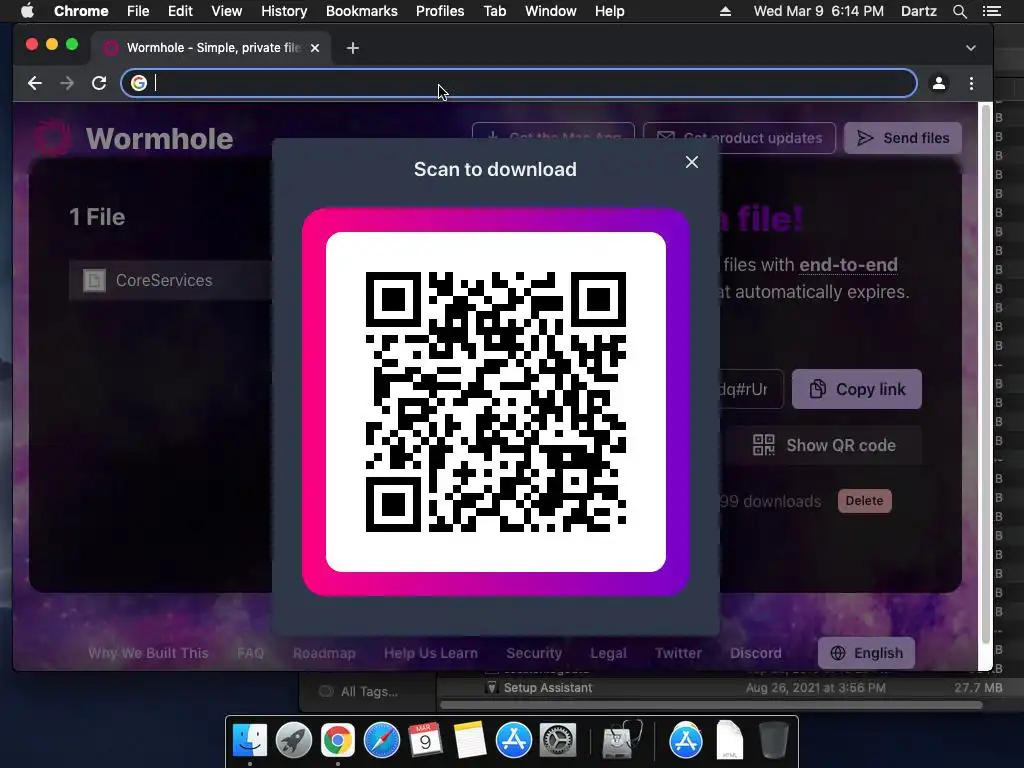The width and height of the screenshot is (1024, 768).
Task: Click the Dartz user name in menu bar
Action: 918,11
